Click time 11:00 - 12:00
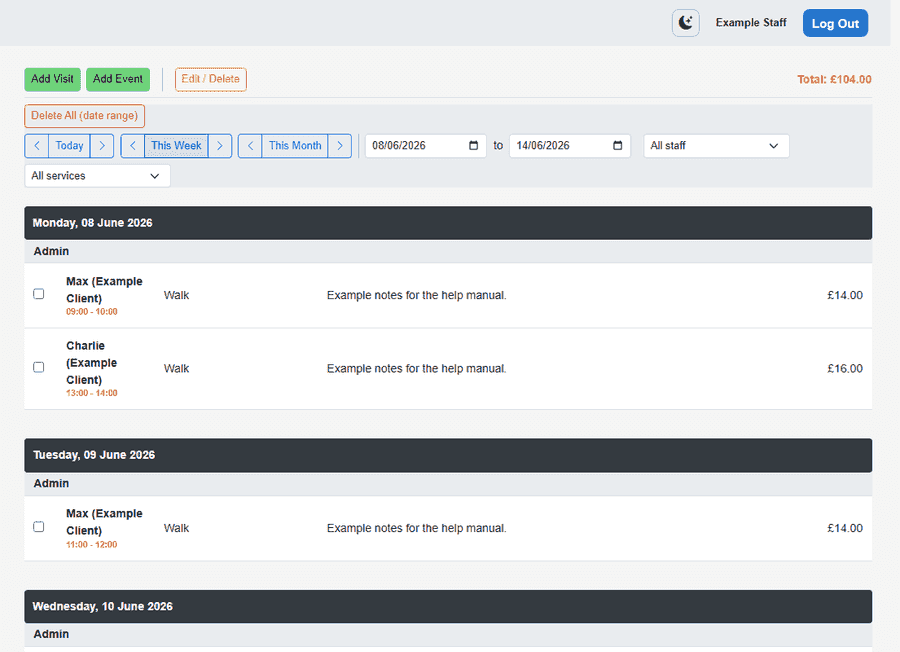The image size is (900, 652). point(92,545)
